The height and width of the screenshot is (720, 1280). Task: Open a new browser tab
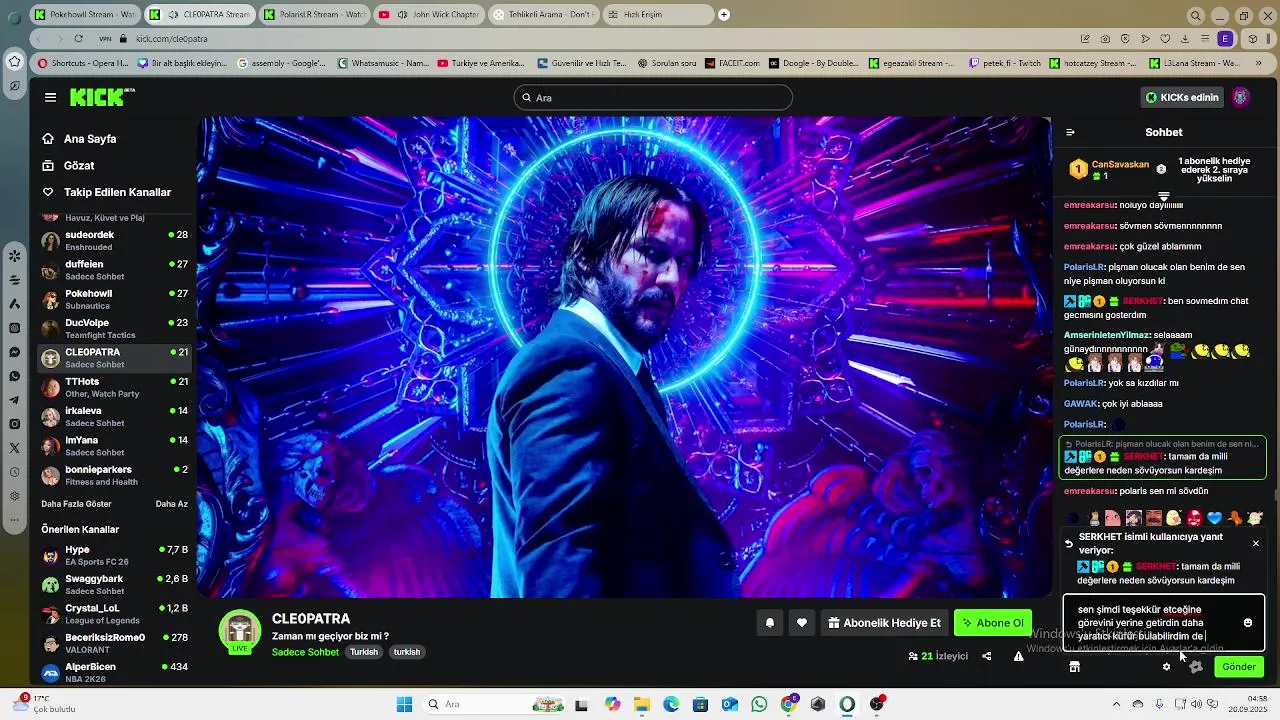point(724,15)
